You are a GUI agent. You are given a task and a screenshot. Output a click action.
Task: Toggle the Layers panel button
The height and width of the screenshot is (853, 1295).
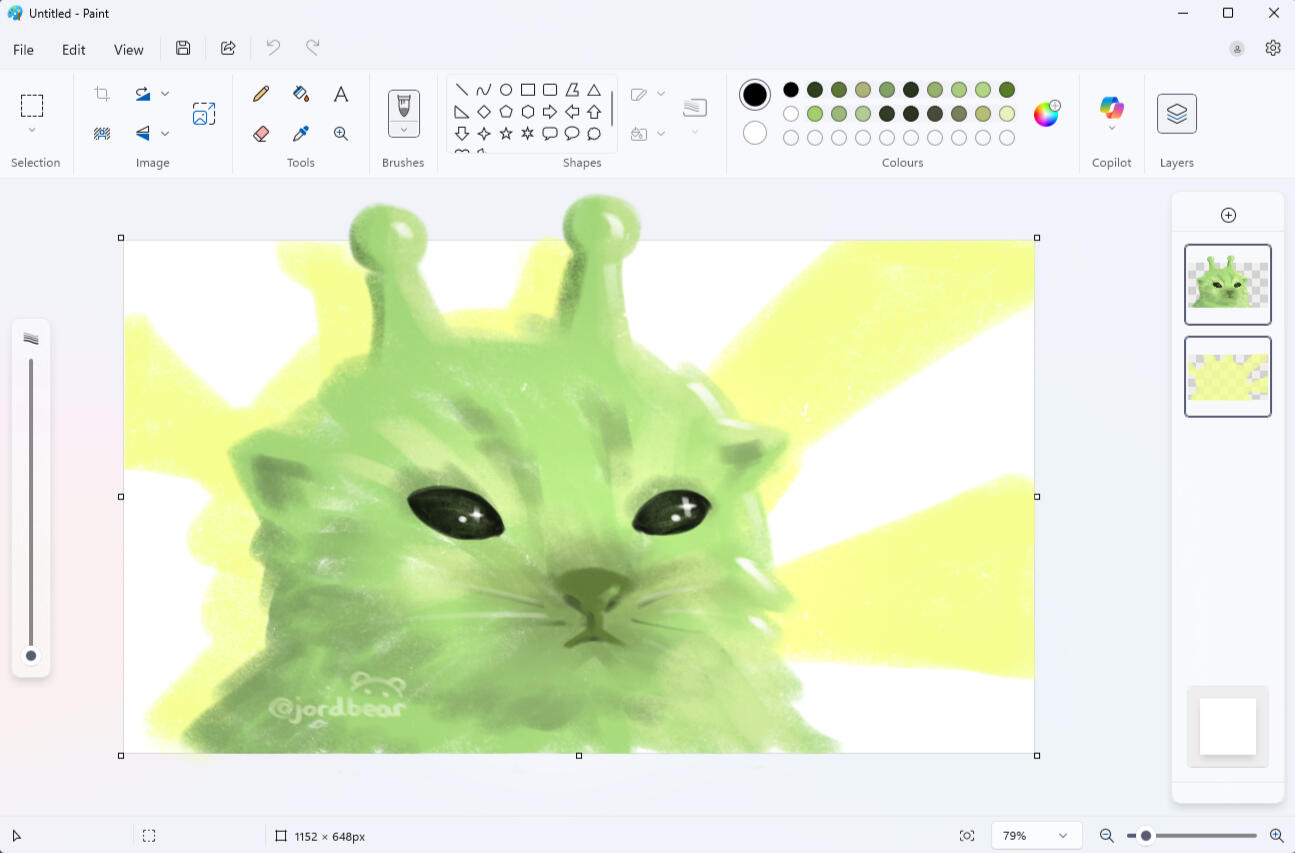(x=1176, y=114)
